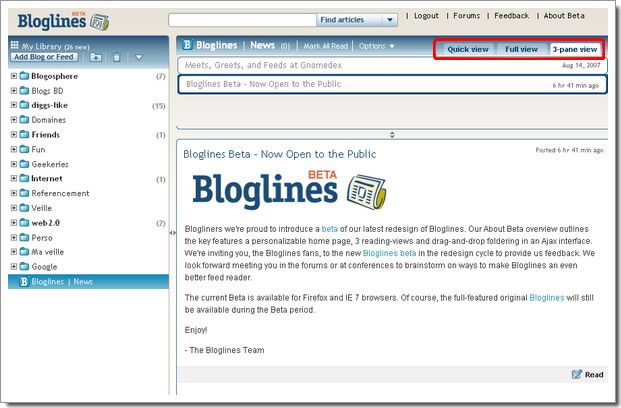Click the Ma veille folder icon
The width and height of the screenshot is (621, 408).
click(x=24, y=252)
